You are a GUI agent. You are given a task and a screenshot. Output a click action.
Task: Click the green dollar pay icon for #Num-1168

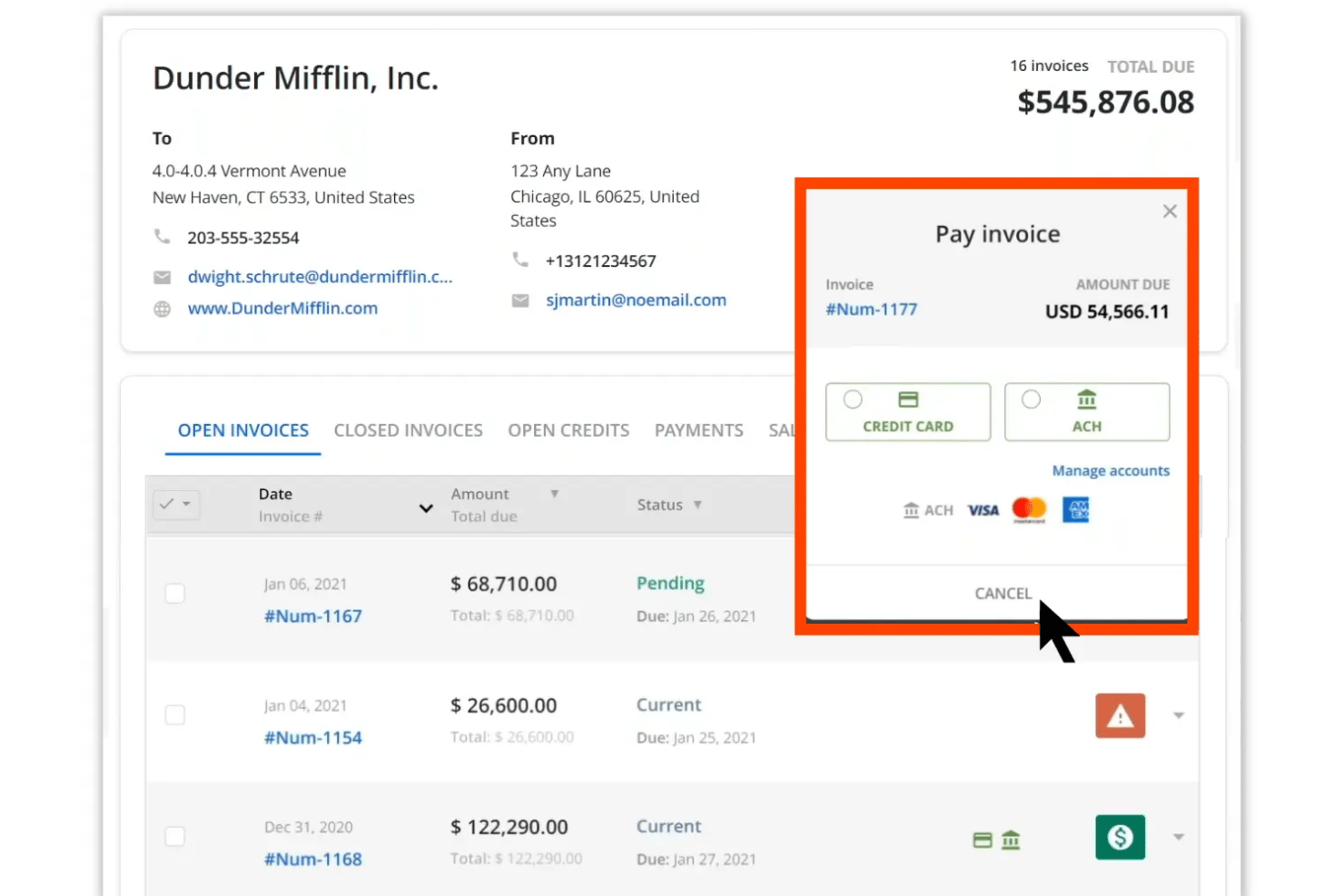point(1120,837)
